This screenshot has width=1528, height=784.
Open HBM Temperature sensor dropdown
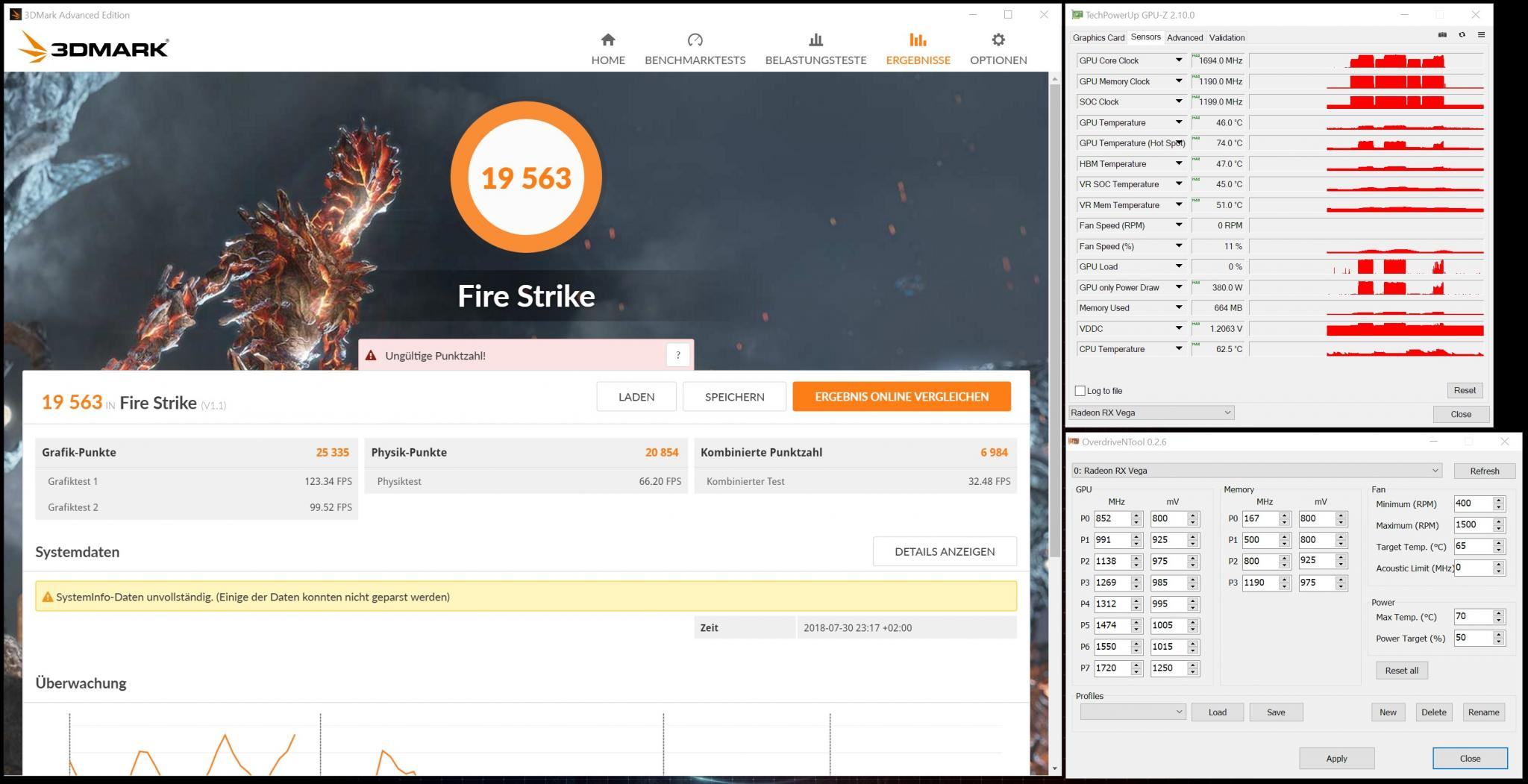pyautogui.click(x=1179, y=163)
